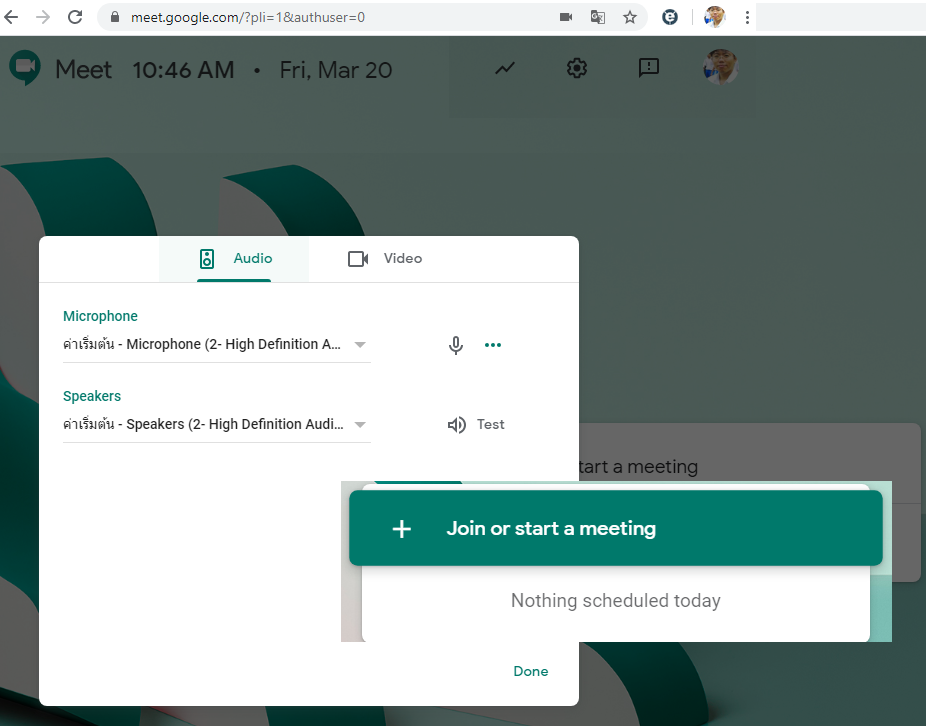Open Google account avatar in Meet header
This screenshot has width=926, height=726.
pos(720,67)
